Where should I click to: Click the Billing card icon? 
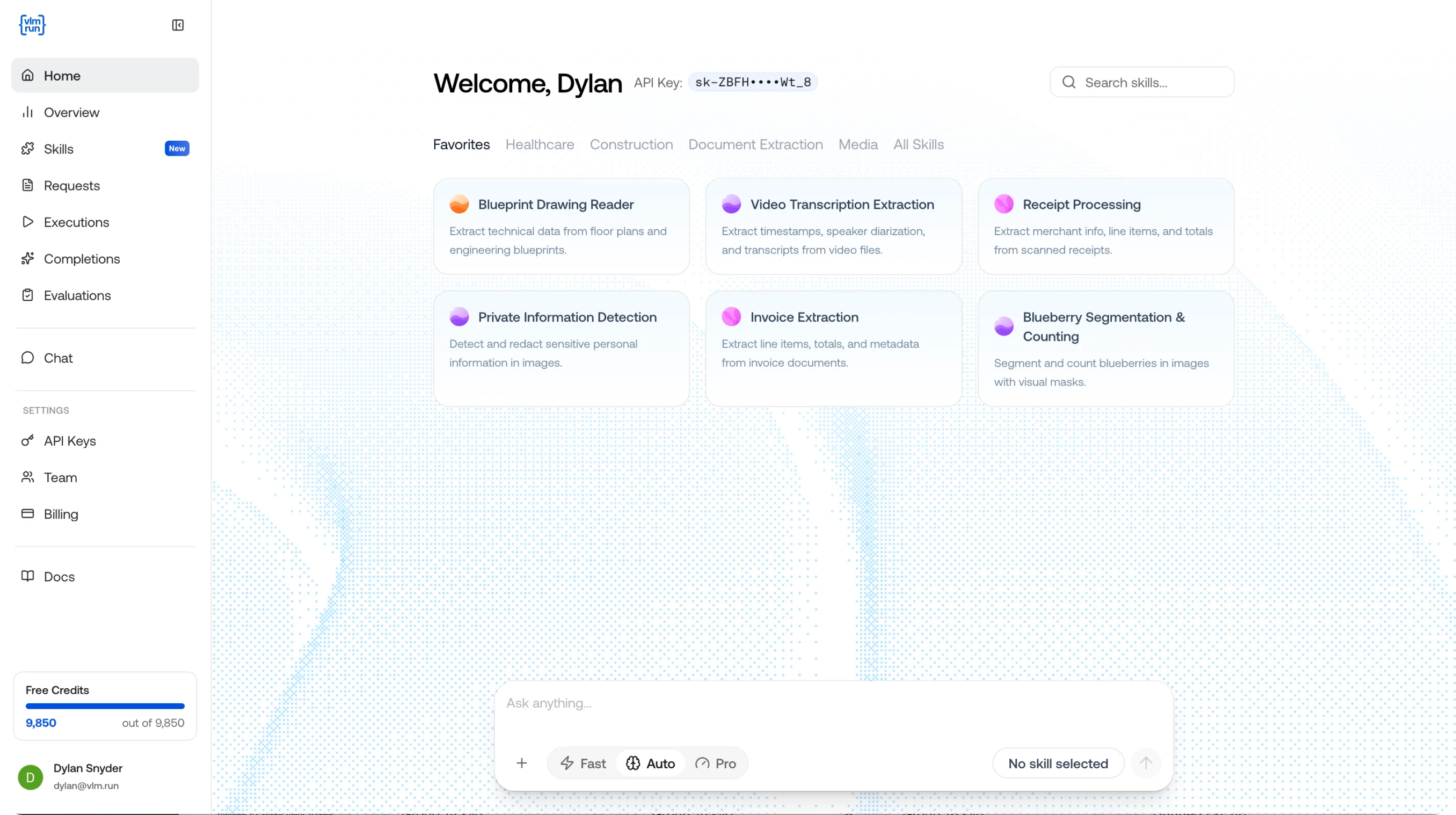[x=28, y=514]
